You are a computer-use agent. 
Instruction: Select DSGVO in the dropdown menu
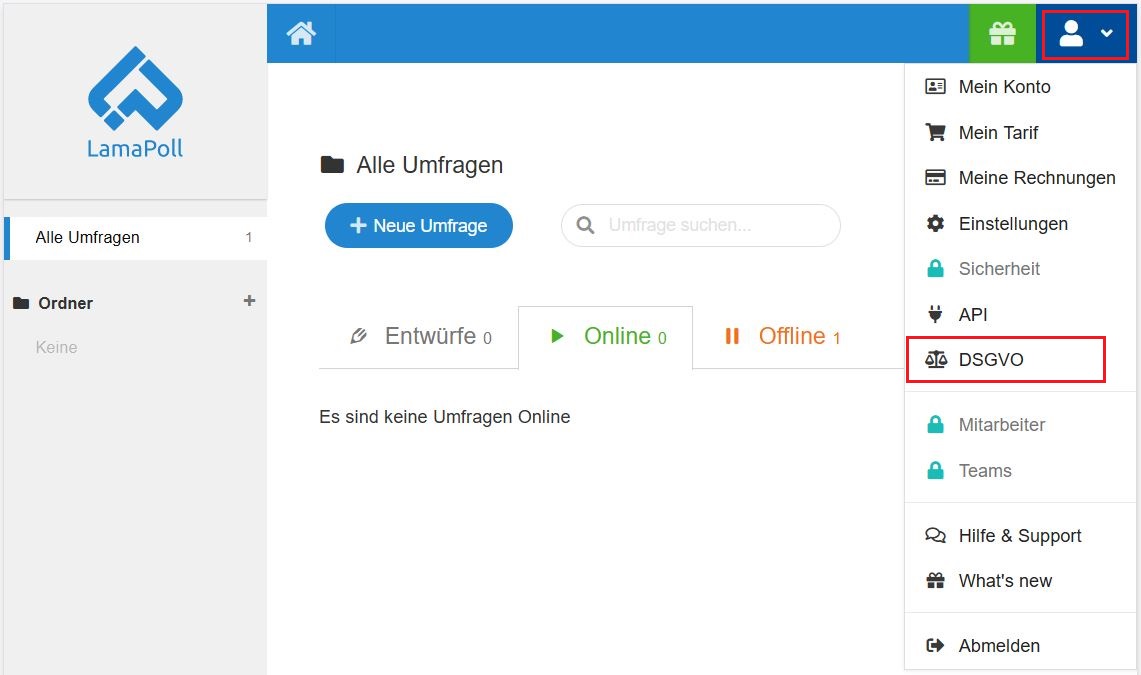coord(990,360)
